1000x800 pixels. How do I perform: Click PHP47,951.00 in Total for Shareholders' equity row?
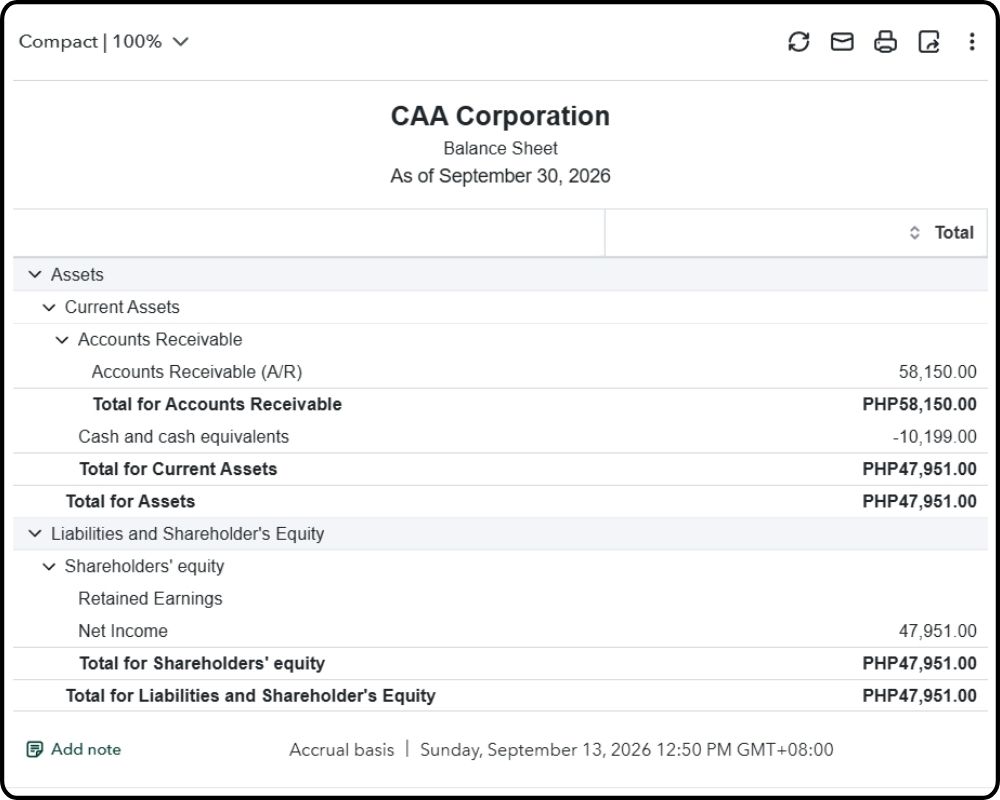919,663
